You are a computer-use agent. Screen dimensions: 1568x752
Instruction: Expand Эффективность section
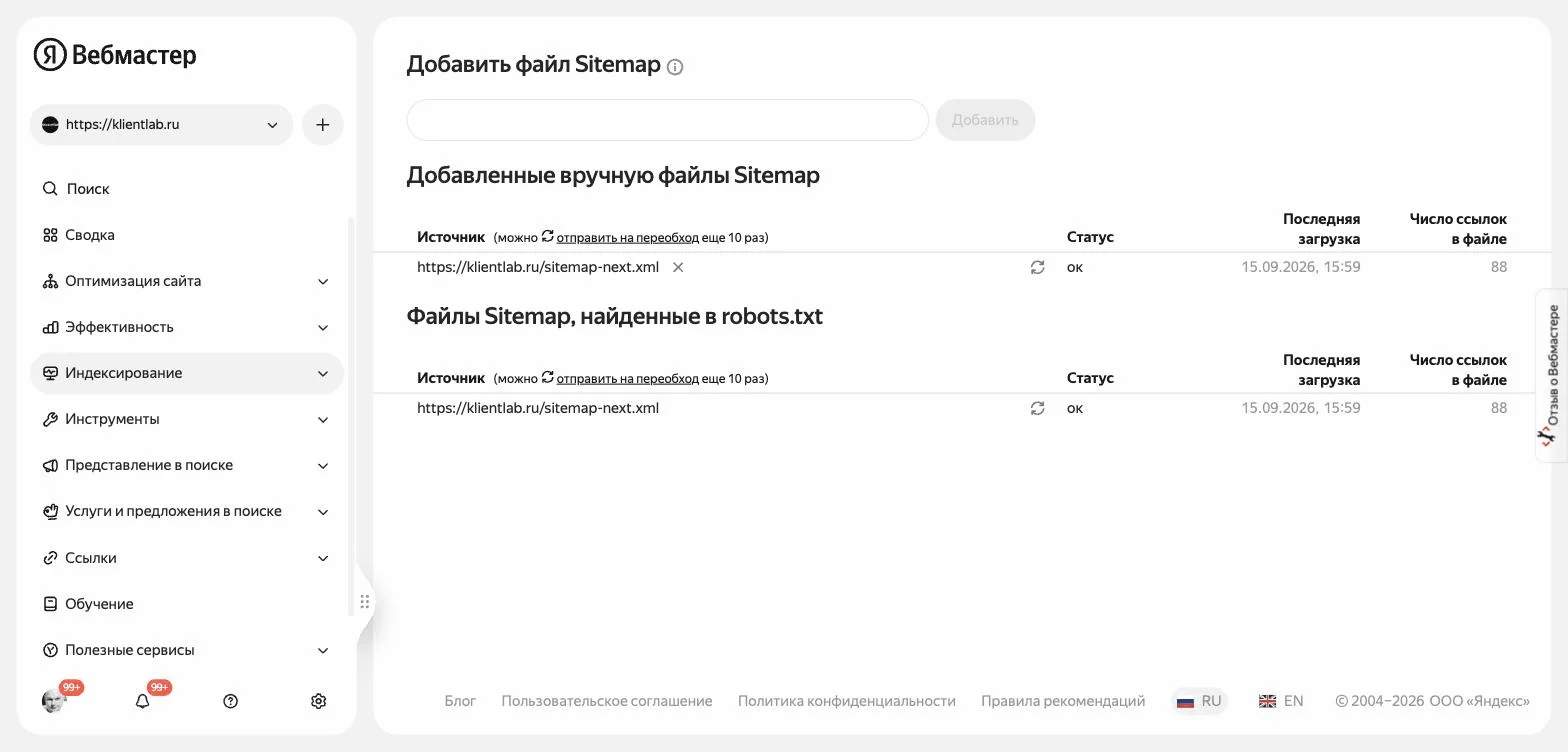[187, 327]
